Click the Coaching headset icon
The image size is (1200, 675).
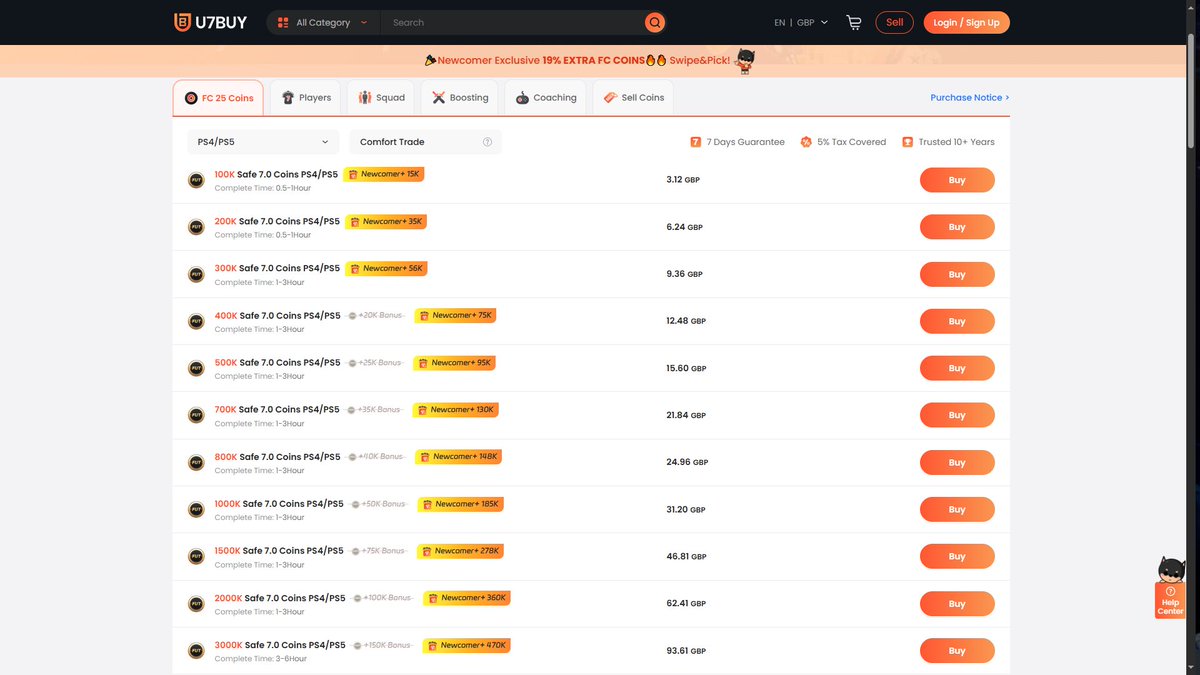520,97
